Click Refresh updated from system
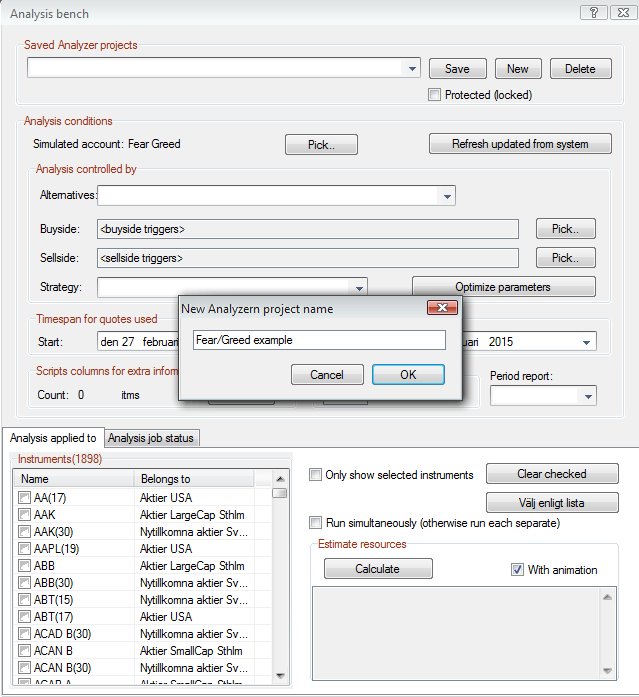The image size is (639, 697). pyautogui.click(x=520, y=144)
